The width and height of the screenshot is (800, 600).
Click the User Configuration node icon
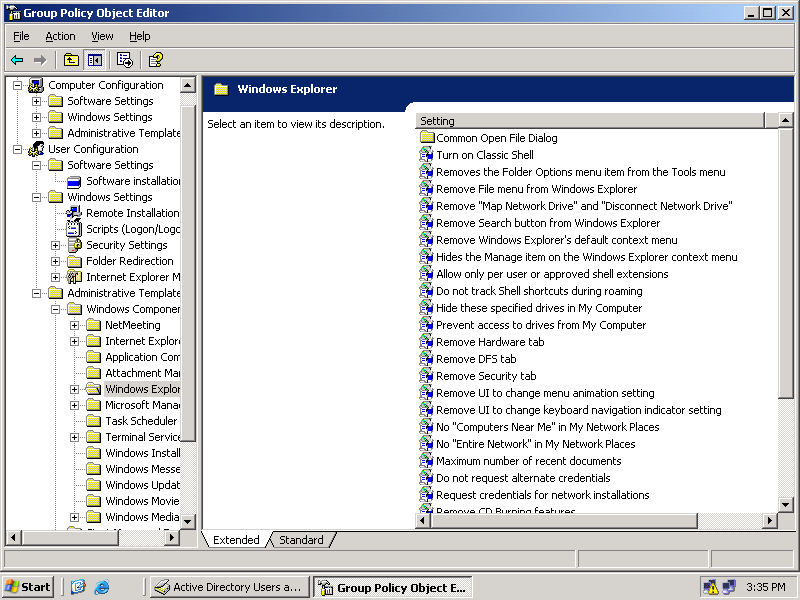[36, 149]
